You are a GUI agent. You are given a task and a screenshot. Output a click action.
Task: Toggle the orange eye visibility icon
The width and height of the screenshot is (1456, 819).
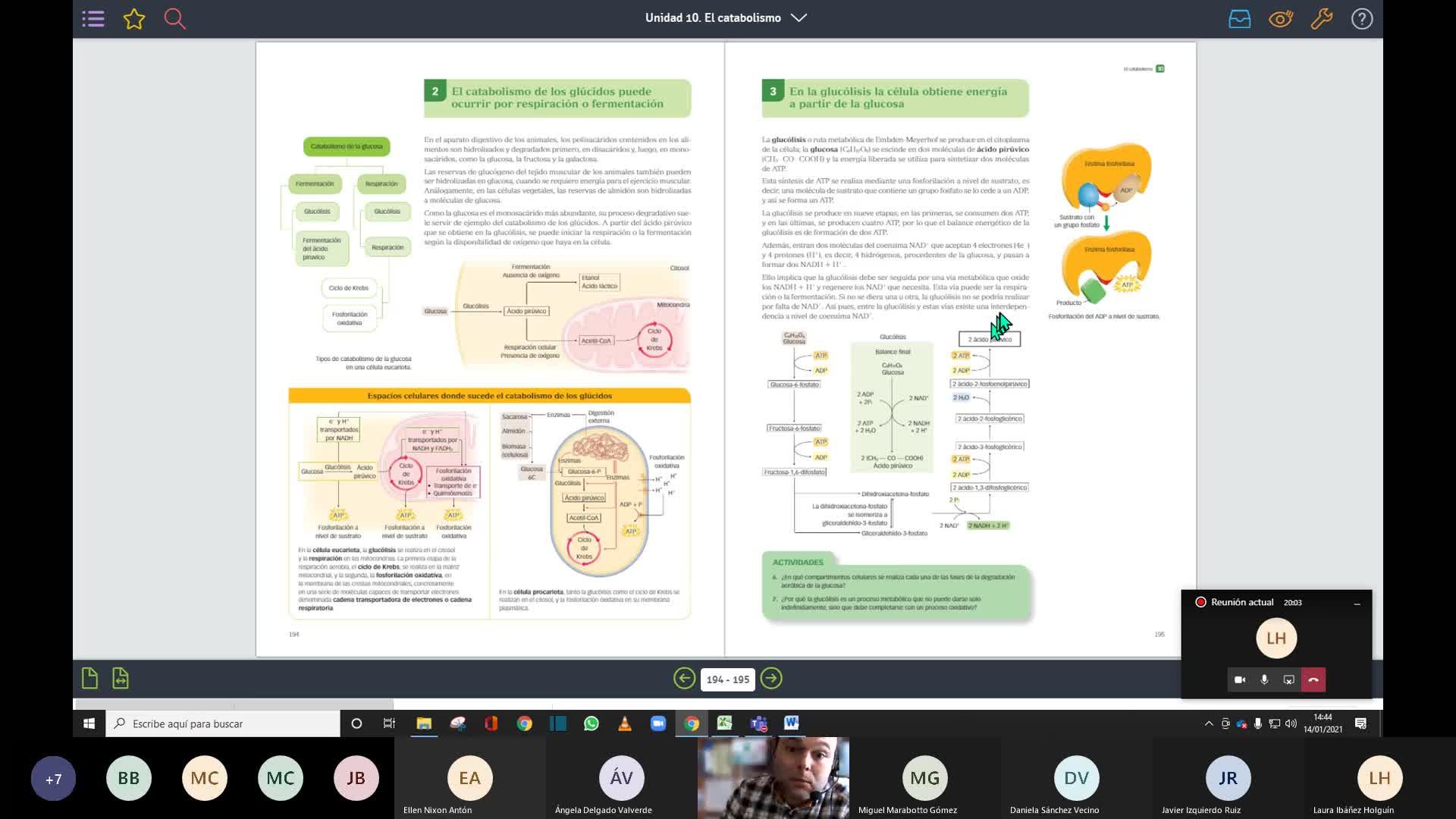tap(1280, 19)
